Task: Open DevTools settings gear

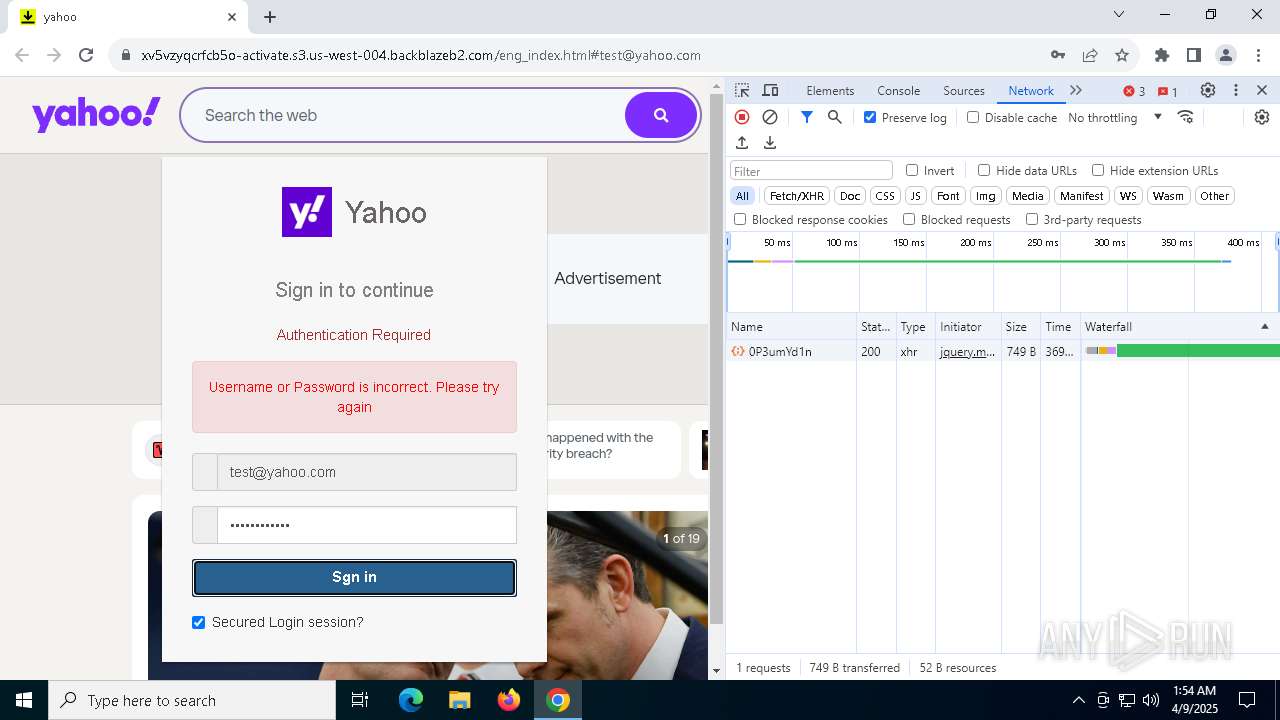Action: pyautogui.click(x=1208, y=90)
